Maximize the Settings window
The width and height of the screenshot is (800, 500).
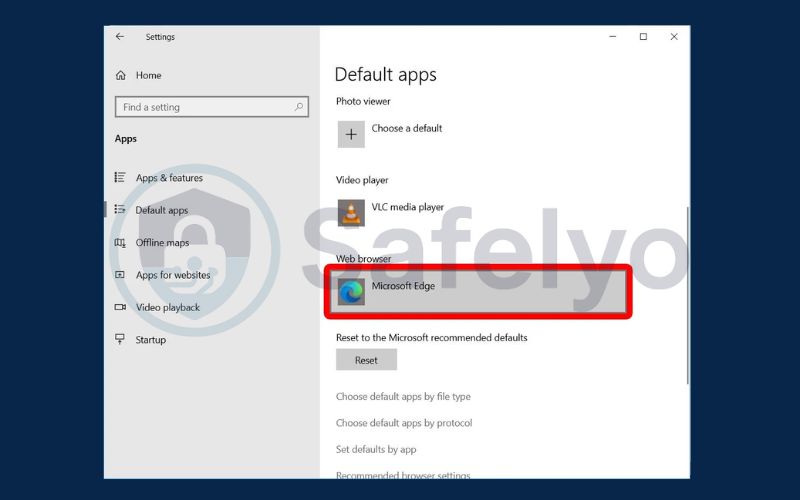(x=643, y=37)
